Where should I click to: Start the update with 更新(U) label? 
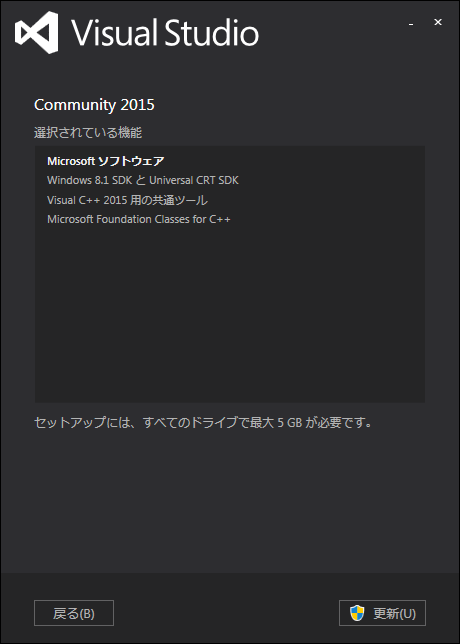394,614
